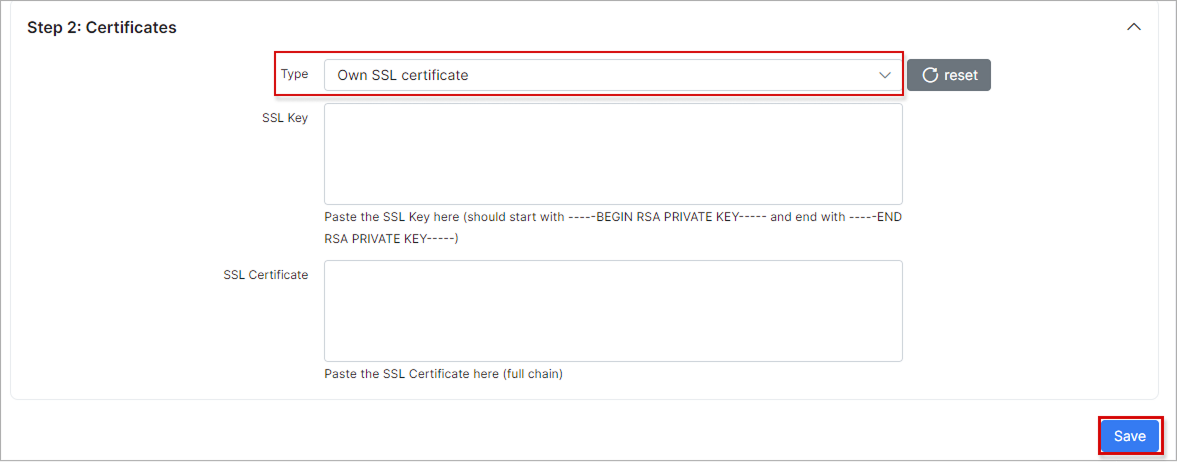Click the 'Type' field label

tap(294, 74)
